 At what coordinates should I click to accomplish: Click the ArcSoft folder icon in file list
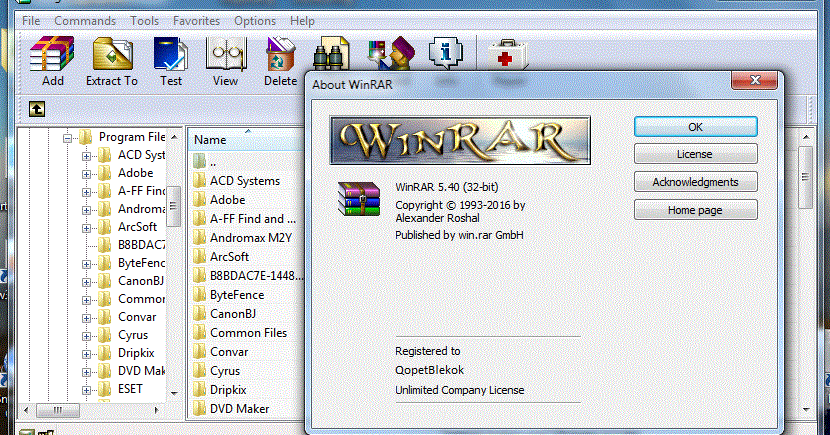click(199, 257)
